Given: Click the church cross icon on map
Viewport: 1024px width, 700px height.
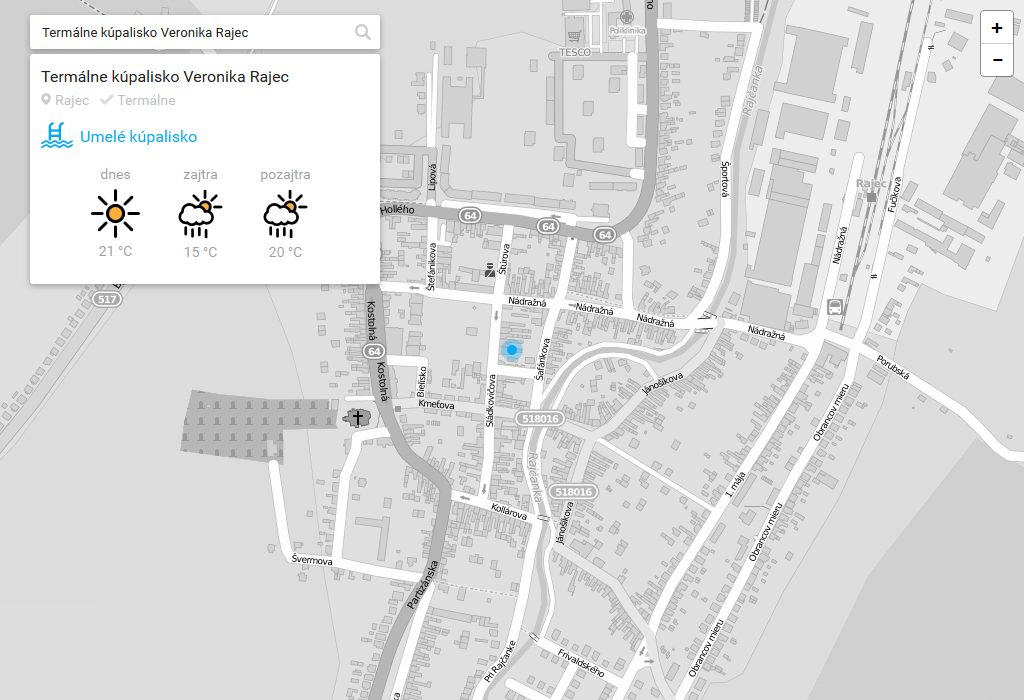Looking at the screenshot, I should pyautogui.click(x=357, y=417).
